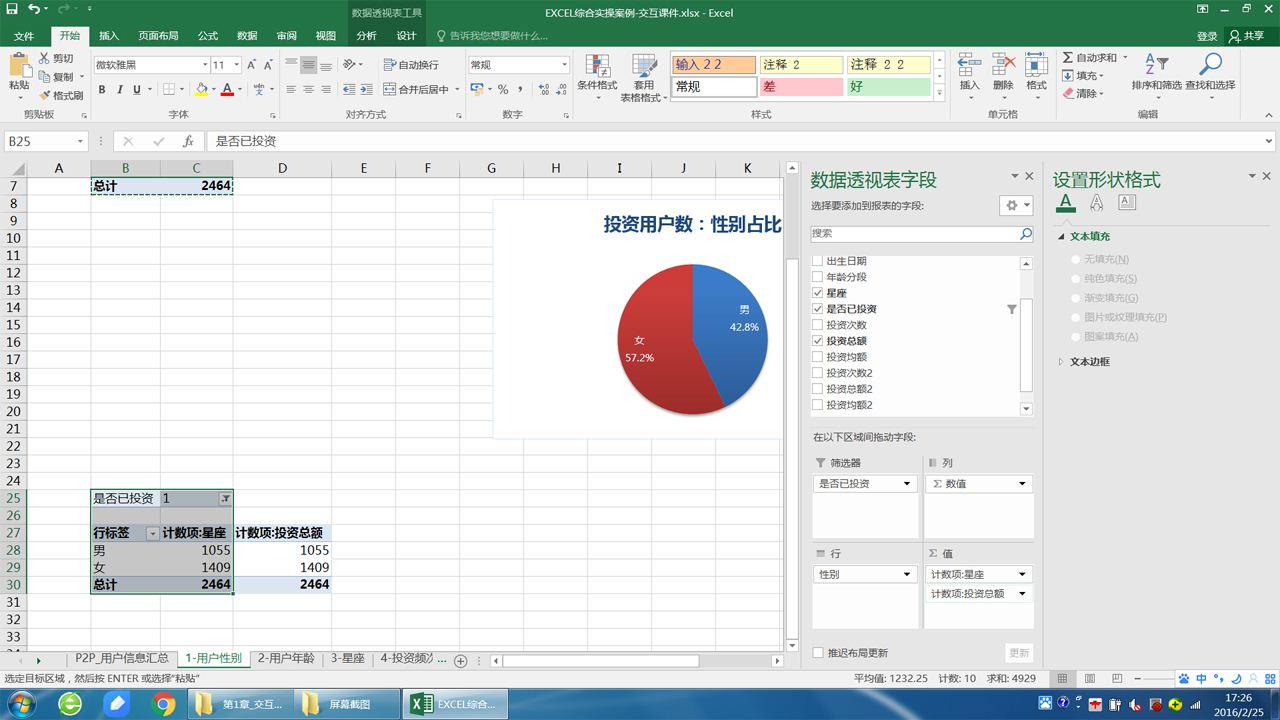
Task: Switch to the 插入 Insert ribbon tab
Action: tap(109, 36)
